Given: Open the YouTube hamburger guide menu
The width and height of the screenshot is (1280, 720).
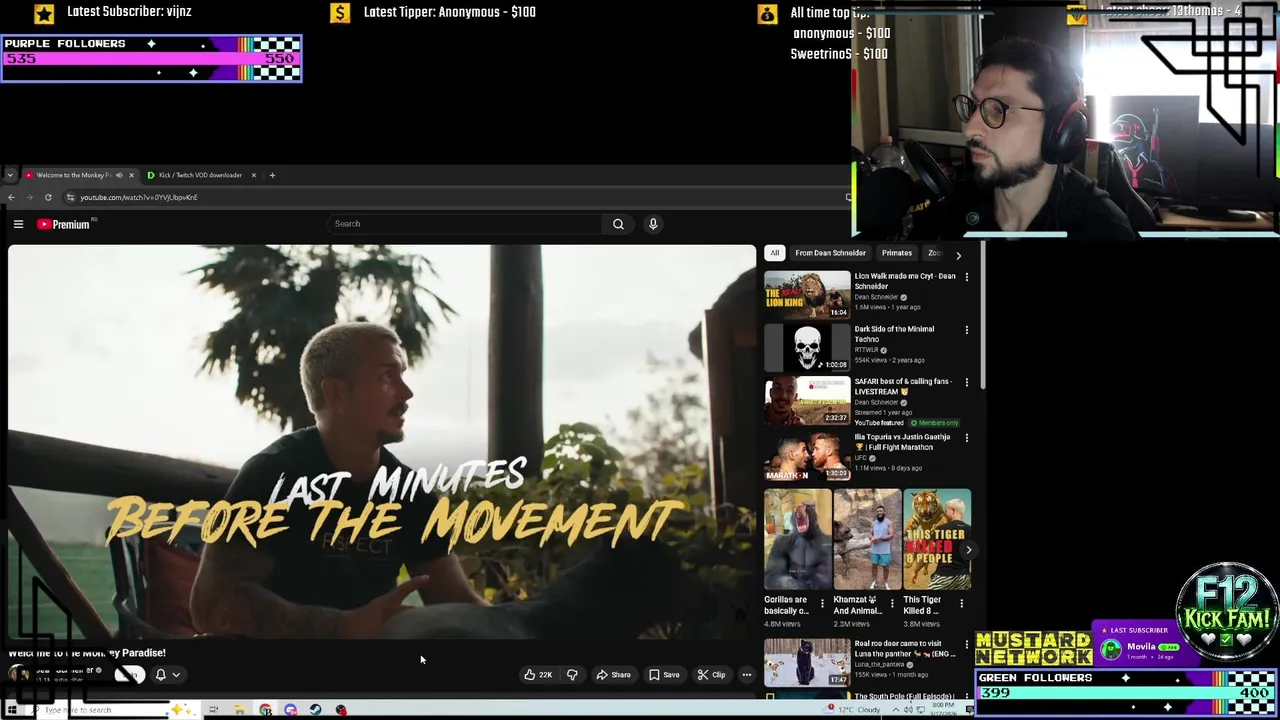Looking at the screenshot, I should (x=18, y=224).
